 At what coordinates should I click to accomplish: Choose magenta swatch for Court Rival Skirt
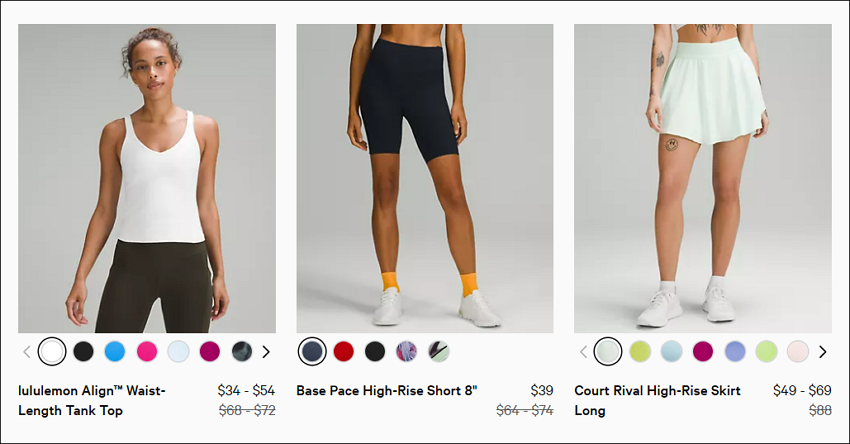pyautogui.click(x=703, y=351)
